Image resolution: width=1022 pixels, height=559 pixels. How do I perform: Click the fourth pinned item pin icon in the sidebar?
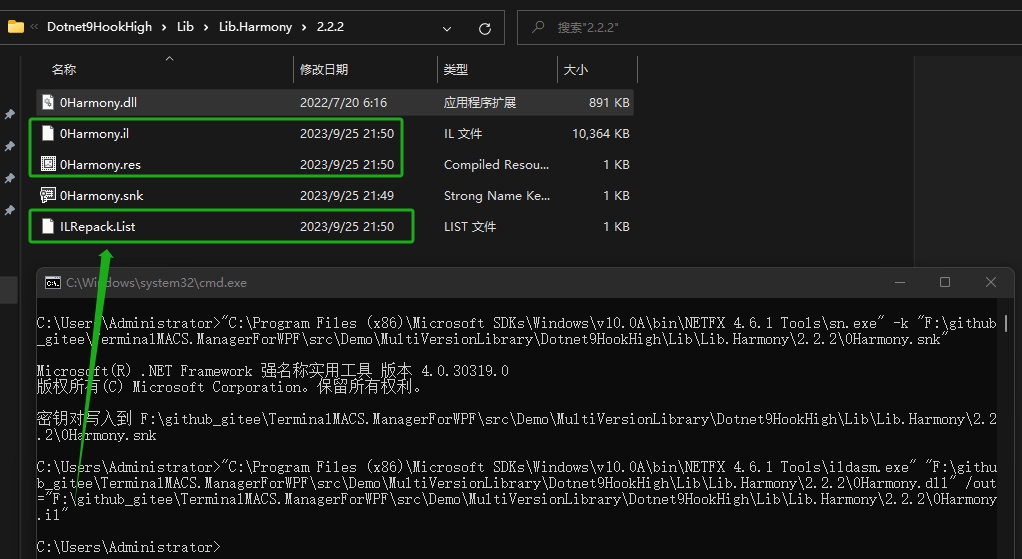pos(10,210)
